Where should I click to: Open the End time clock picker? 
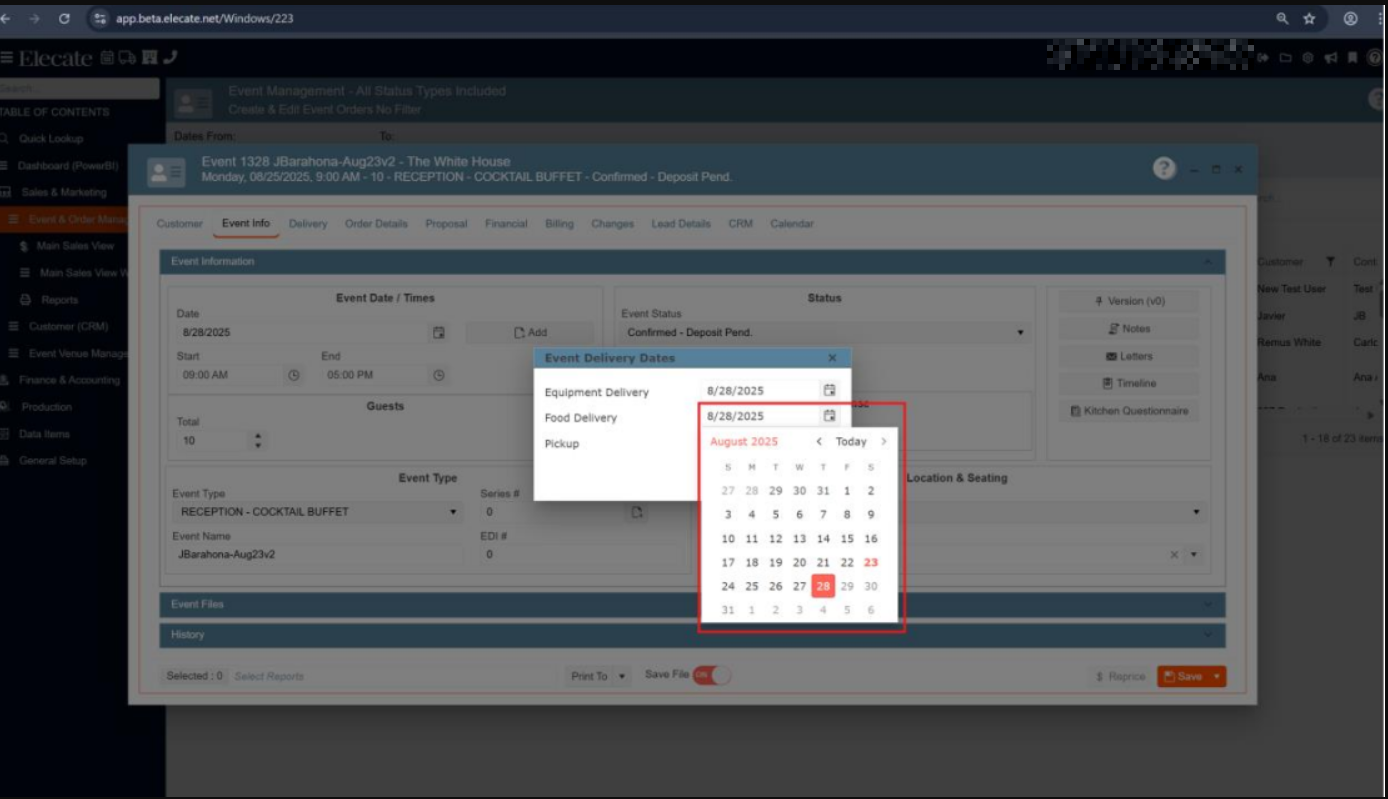click(438, 375)
